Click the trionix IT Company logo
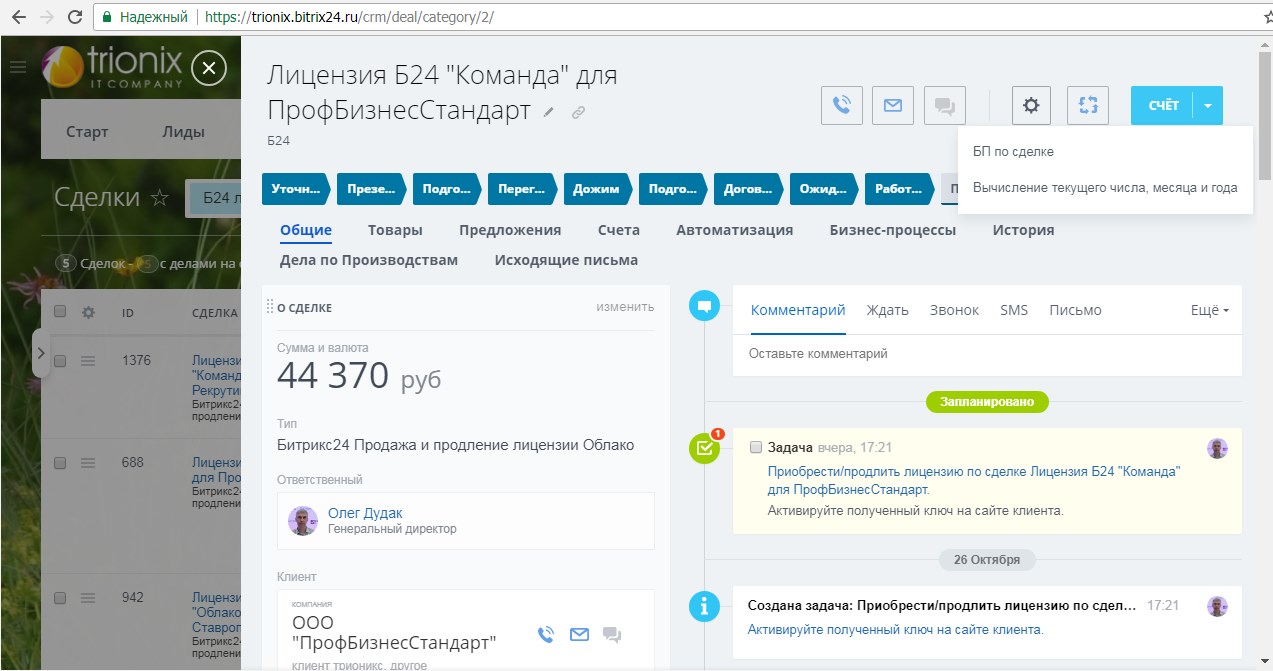This screenshot has height=671, width=1273. [112, 66]
